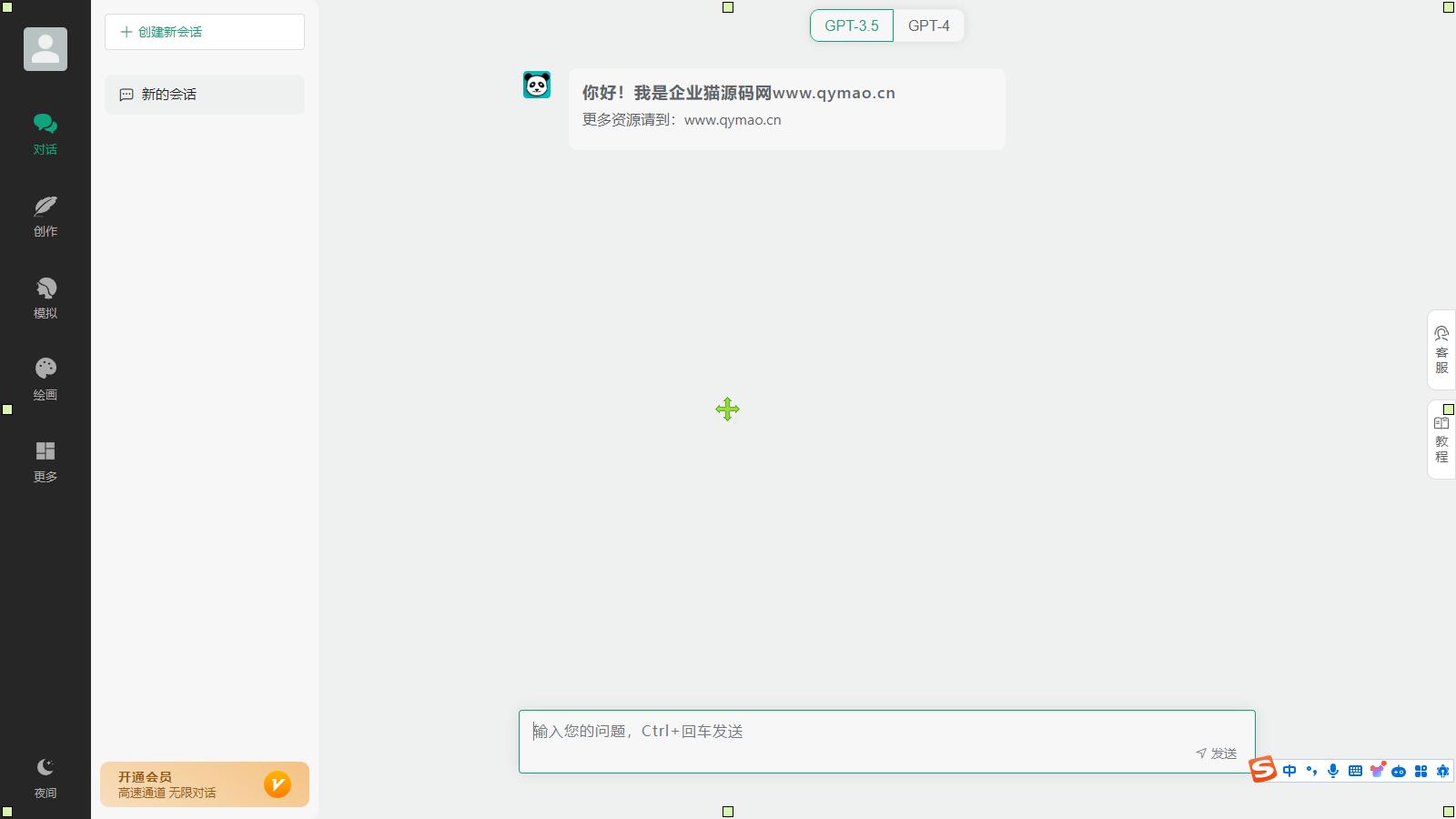
Task: Focus the 输入您的问题 message input box
Action: (x=887, y=742)
